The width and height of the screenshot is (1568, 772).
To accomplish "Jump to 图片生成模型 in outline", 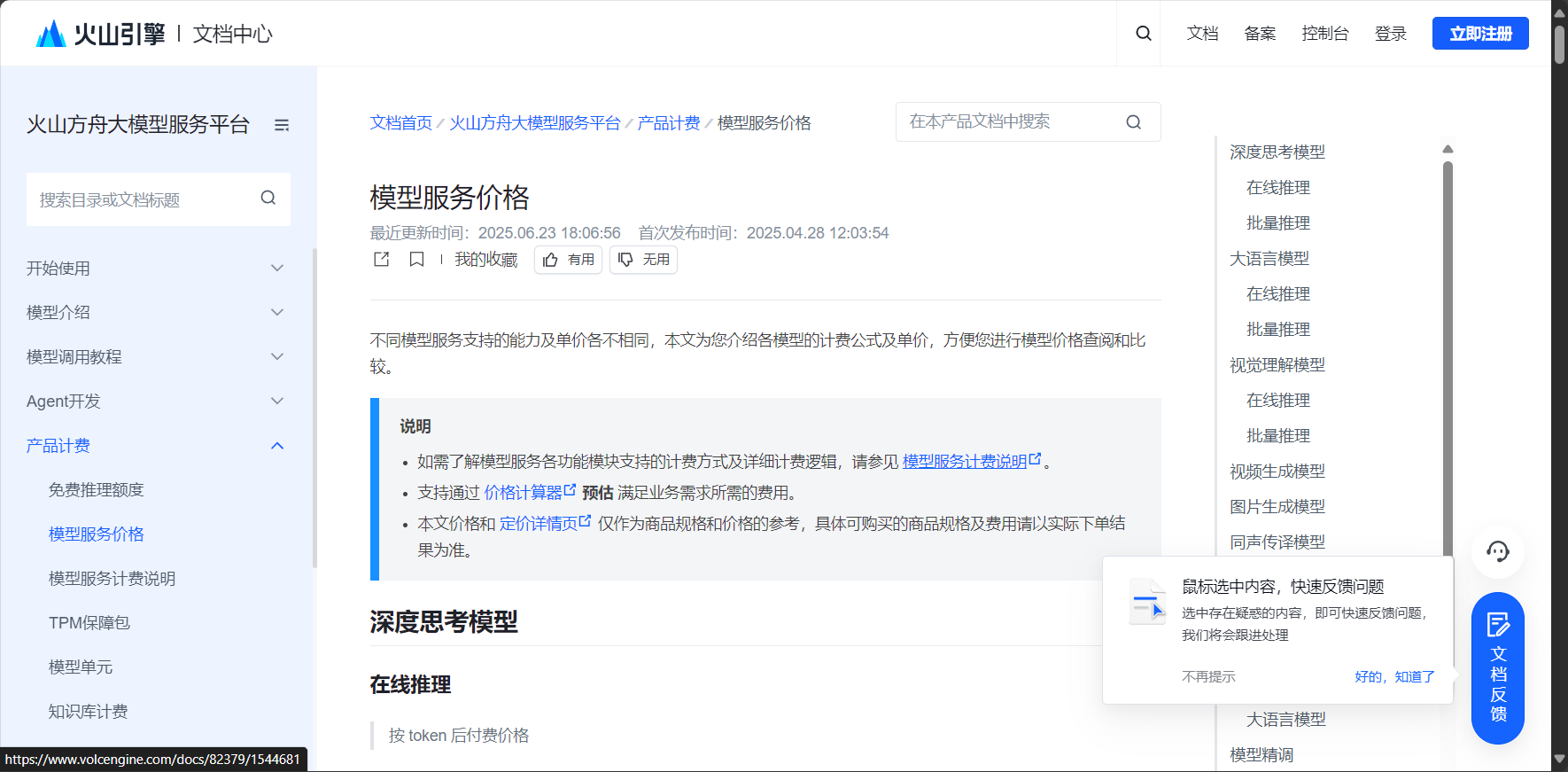I will coord(1277,506).
